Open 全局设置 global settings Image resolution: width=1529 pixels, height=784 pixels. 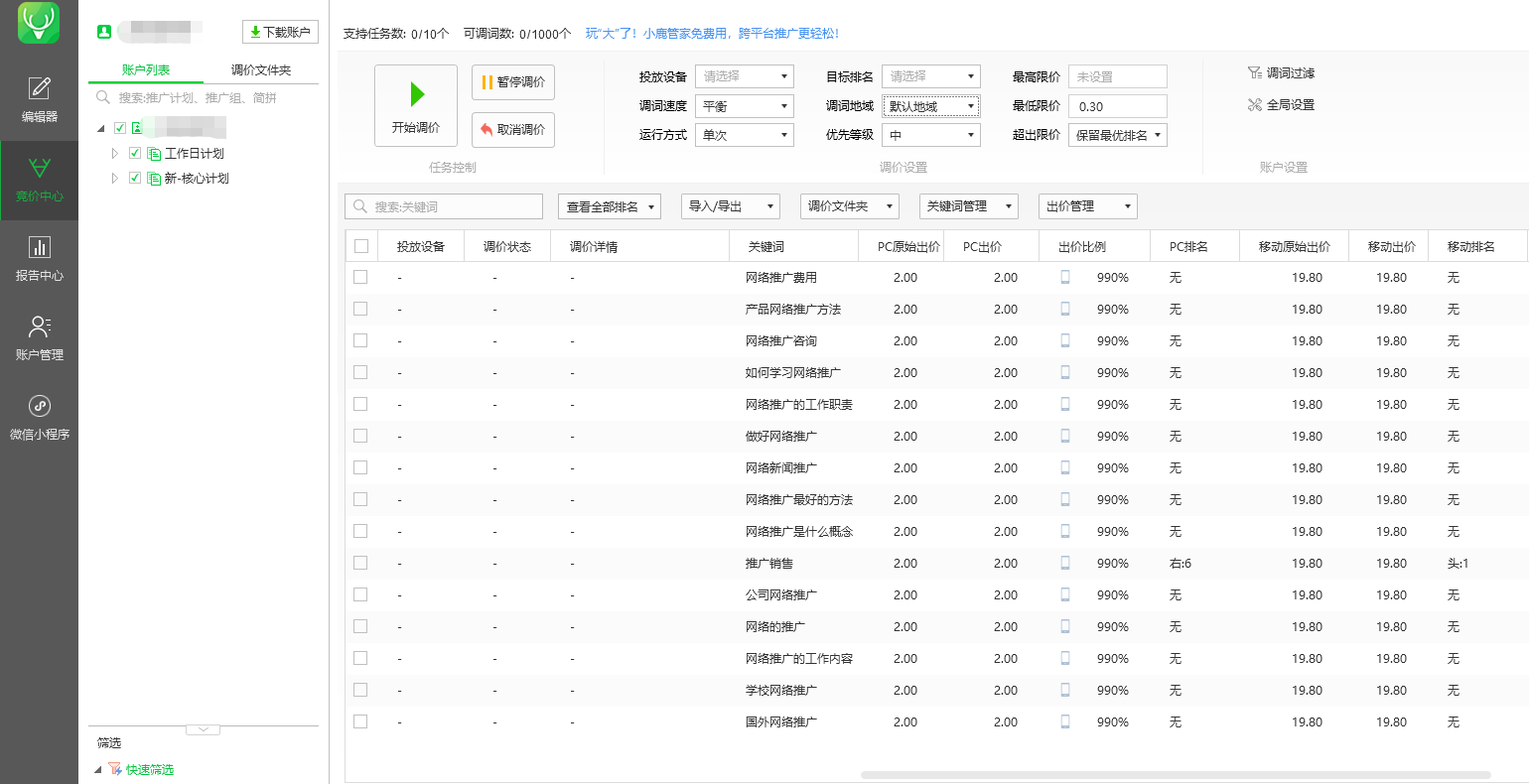[x=1281, y=105]
